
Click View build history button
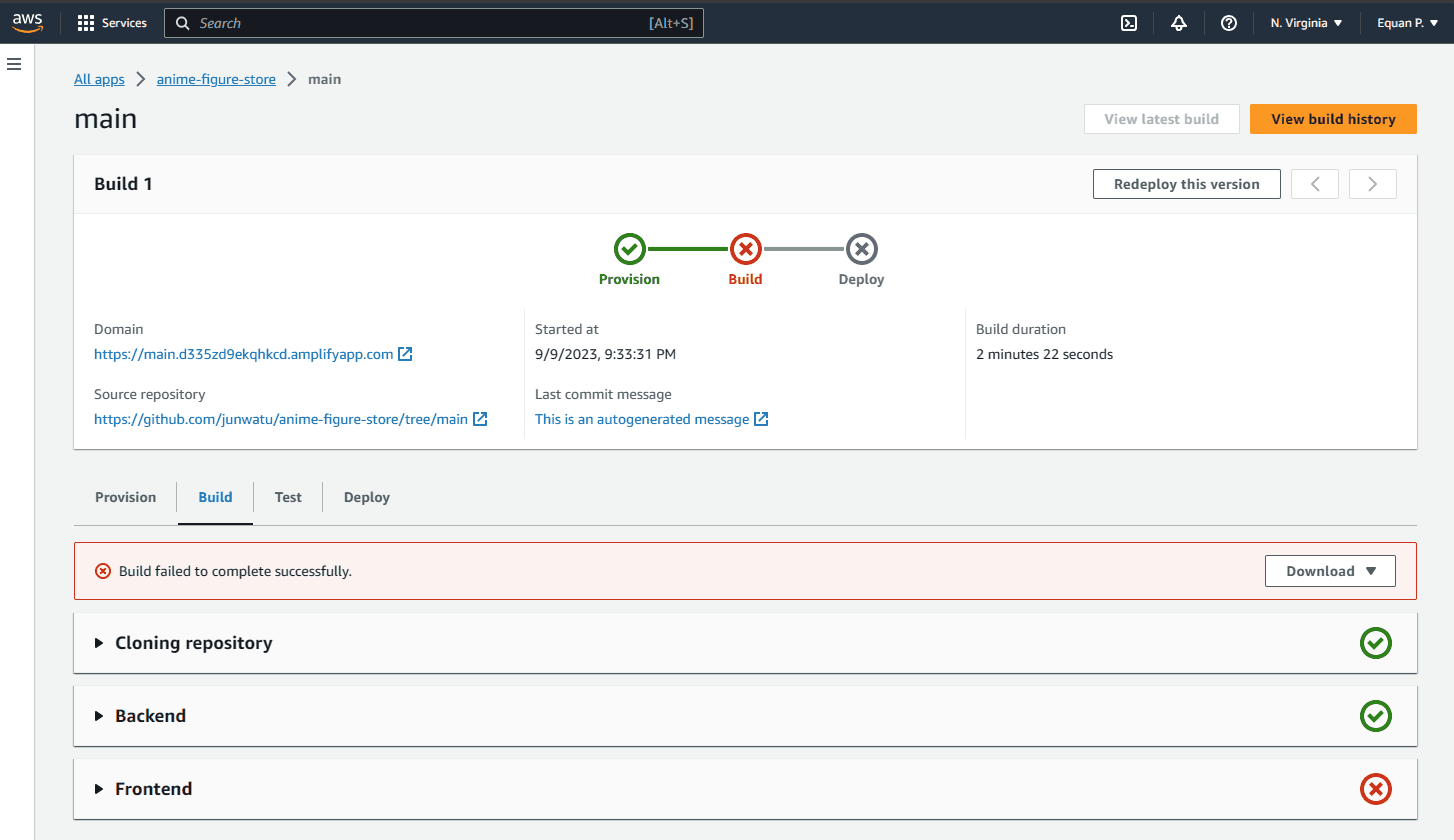1333,119
